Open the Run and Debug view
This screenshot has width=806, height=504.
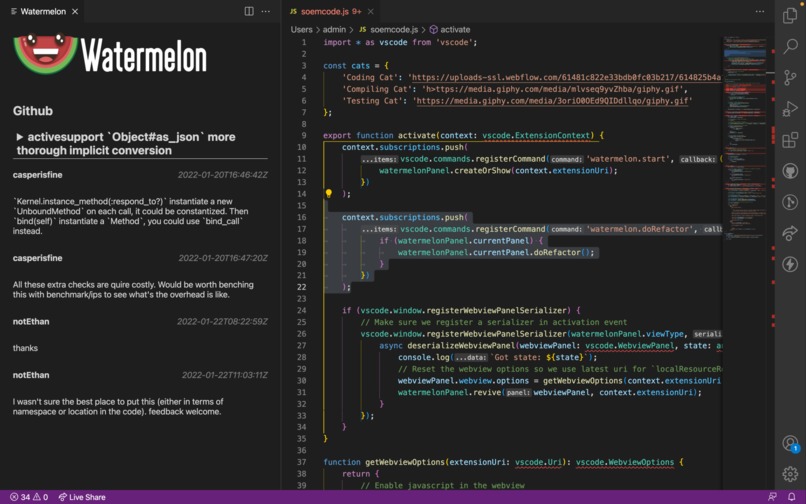[790, 109]
